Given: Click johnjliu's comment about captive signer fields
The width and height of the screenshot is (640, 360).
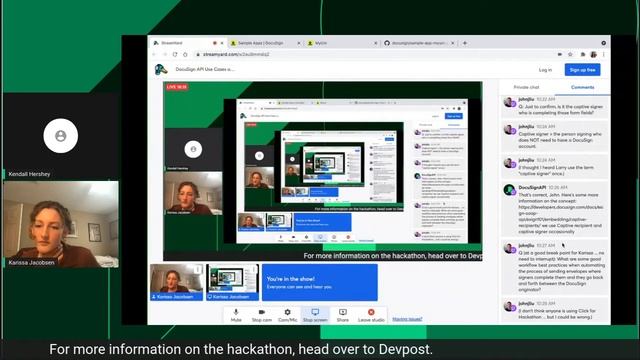Looking at the screenshot, I should point(555,106).
